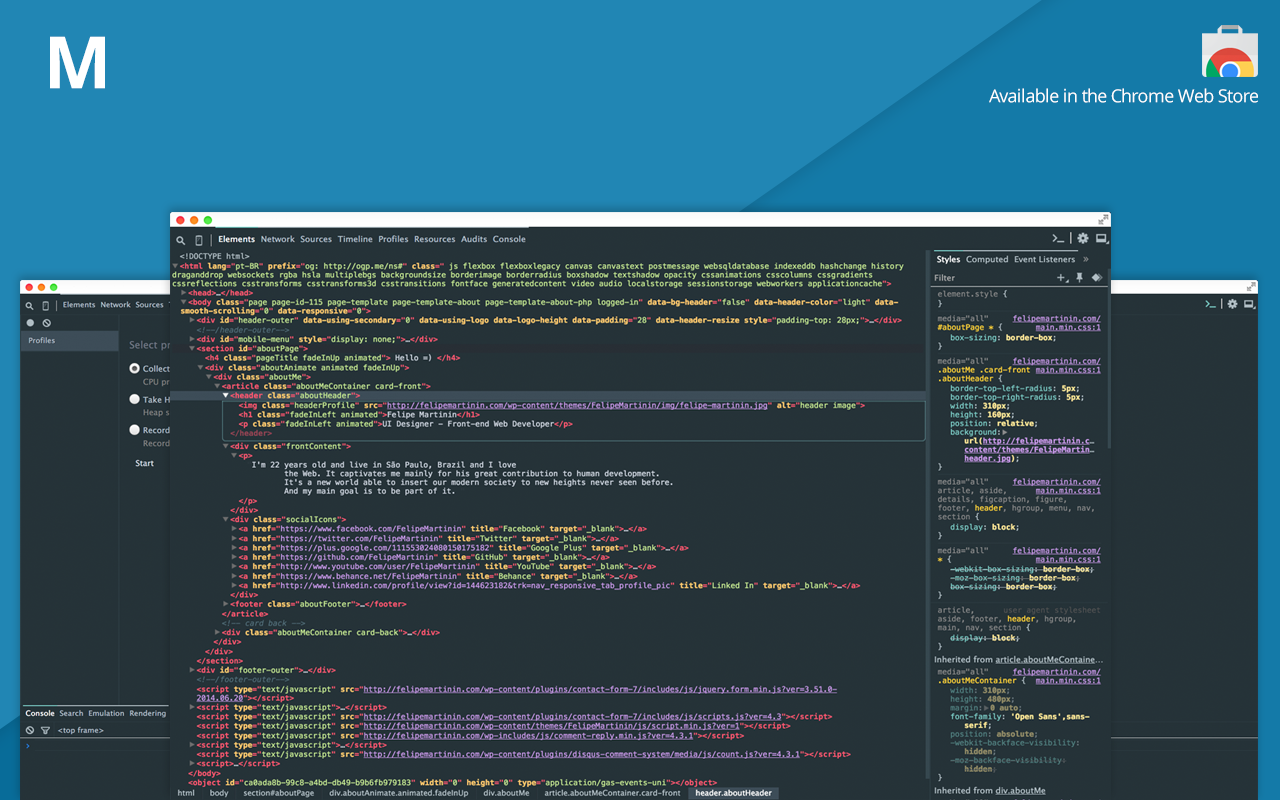Expand the div footer-outer node
Viewport: 1280px width, 800px height.
coord(192,670)
